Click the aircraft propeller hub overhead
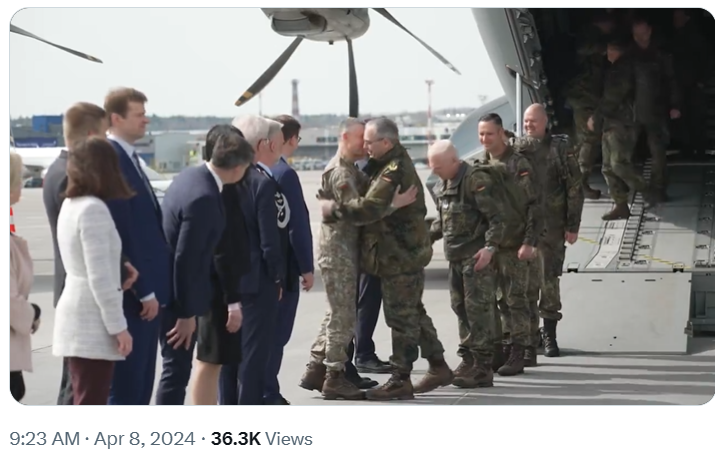 319,23
